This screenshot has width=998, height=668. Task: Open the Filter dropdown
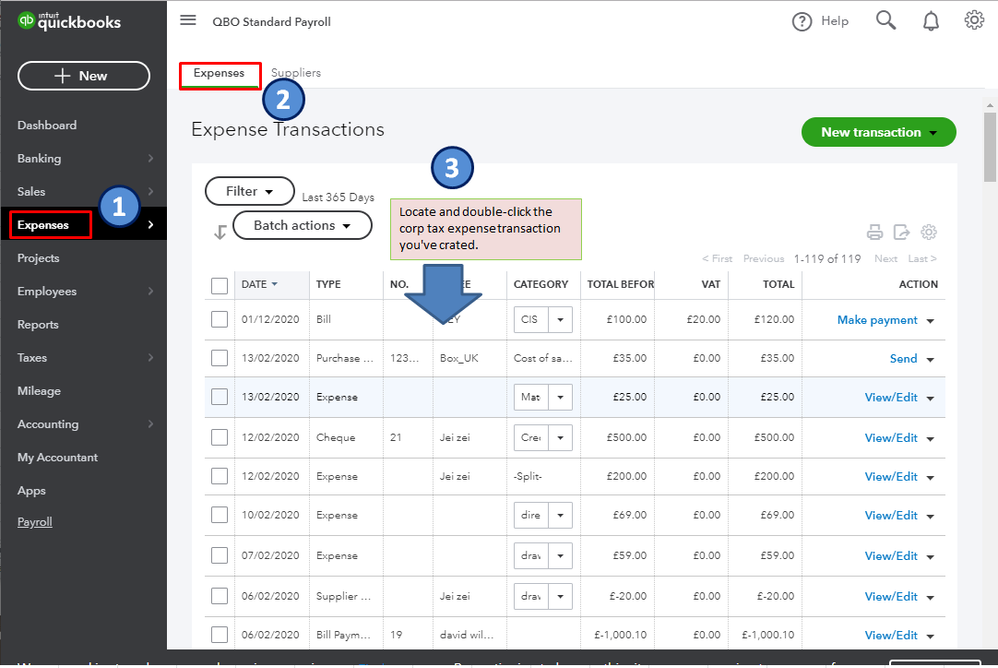click(x=249, y=191)
